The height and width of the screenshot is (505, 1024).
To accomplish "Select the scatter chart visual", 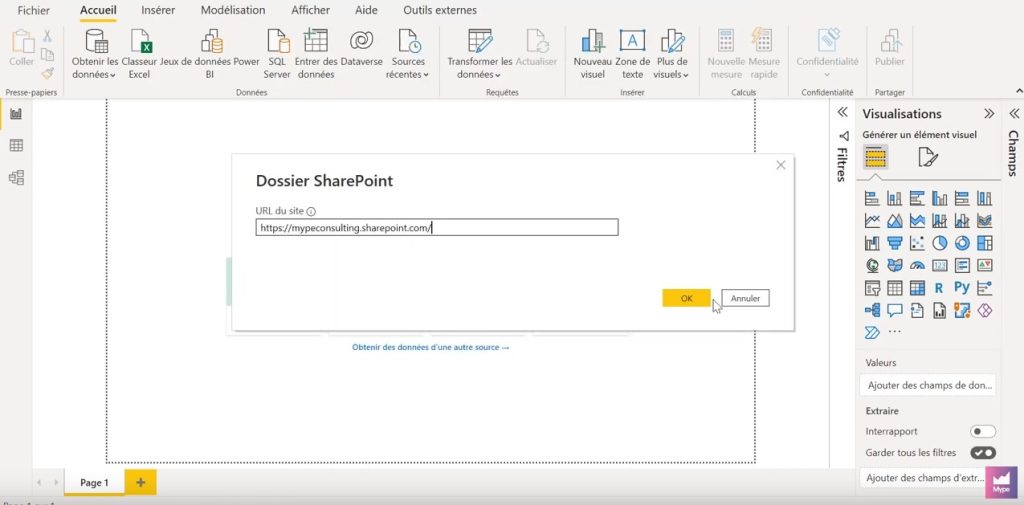I will [917, 244].
